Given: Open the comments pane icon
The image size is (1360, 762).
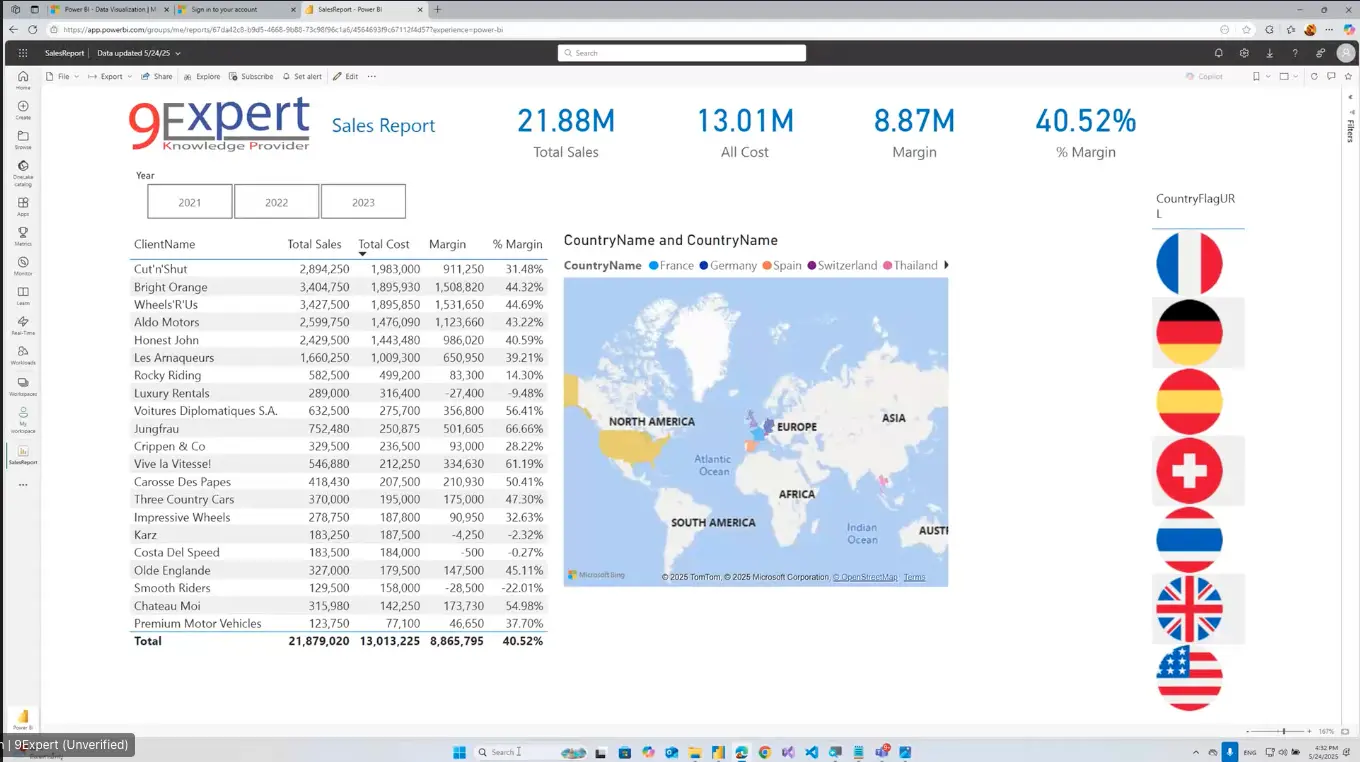Looking at the screenshot, I should [x=1331, y=76].
